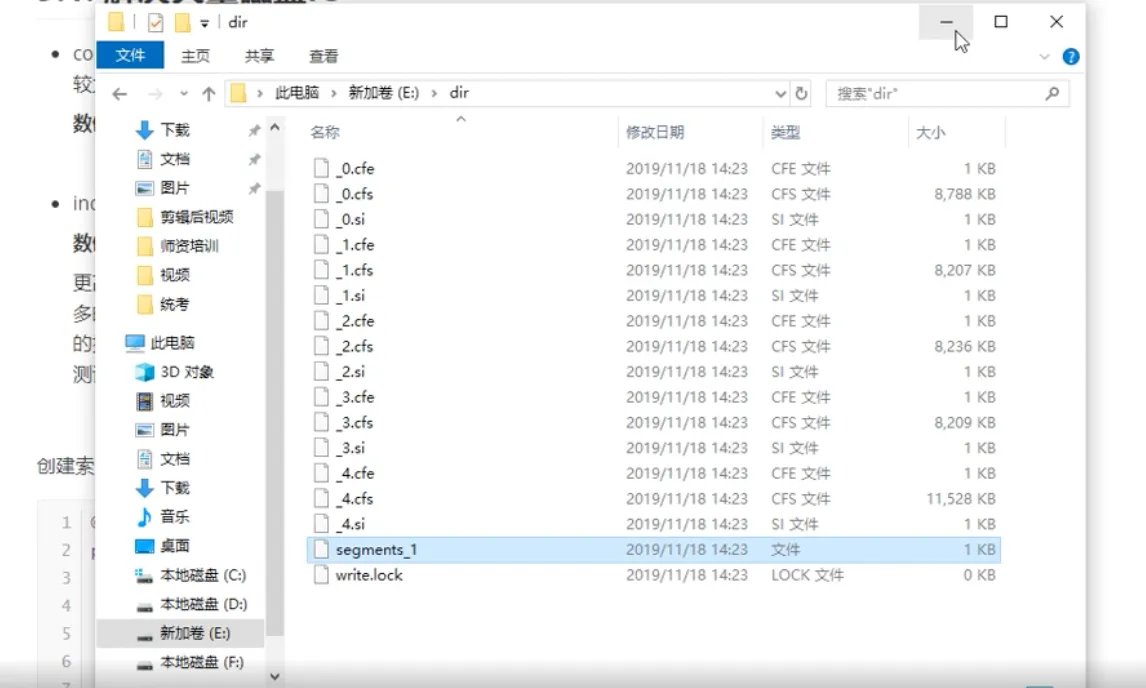Select the _2.cfs file
This screenshot has width=1146, height=688.
(x=354, y=347)
